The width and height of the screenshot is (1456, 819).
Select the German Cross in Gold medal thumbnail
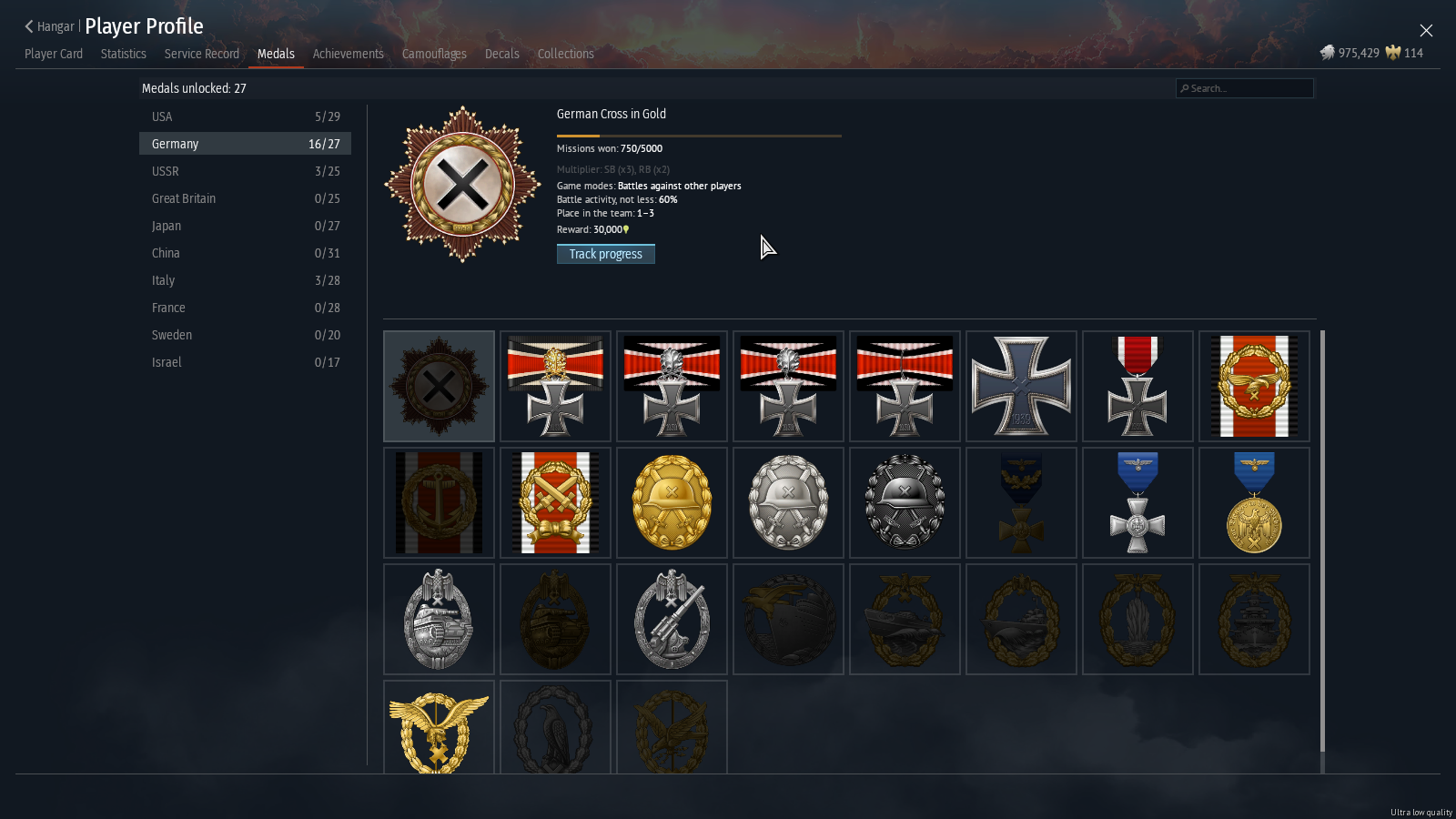pos(439,386)
